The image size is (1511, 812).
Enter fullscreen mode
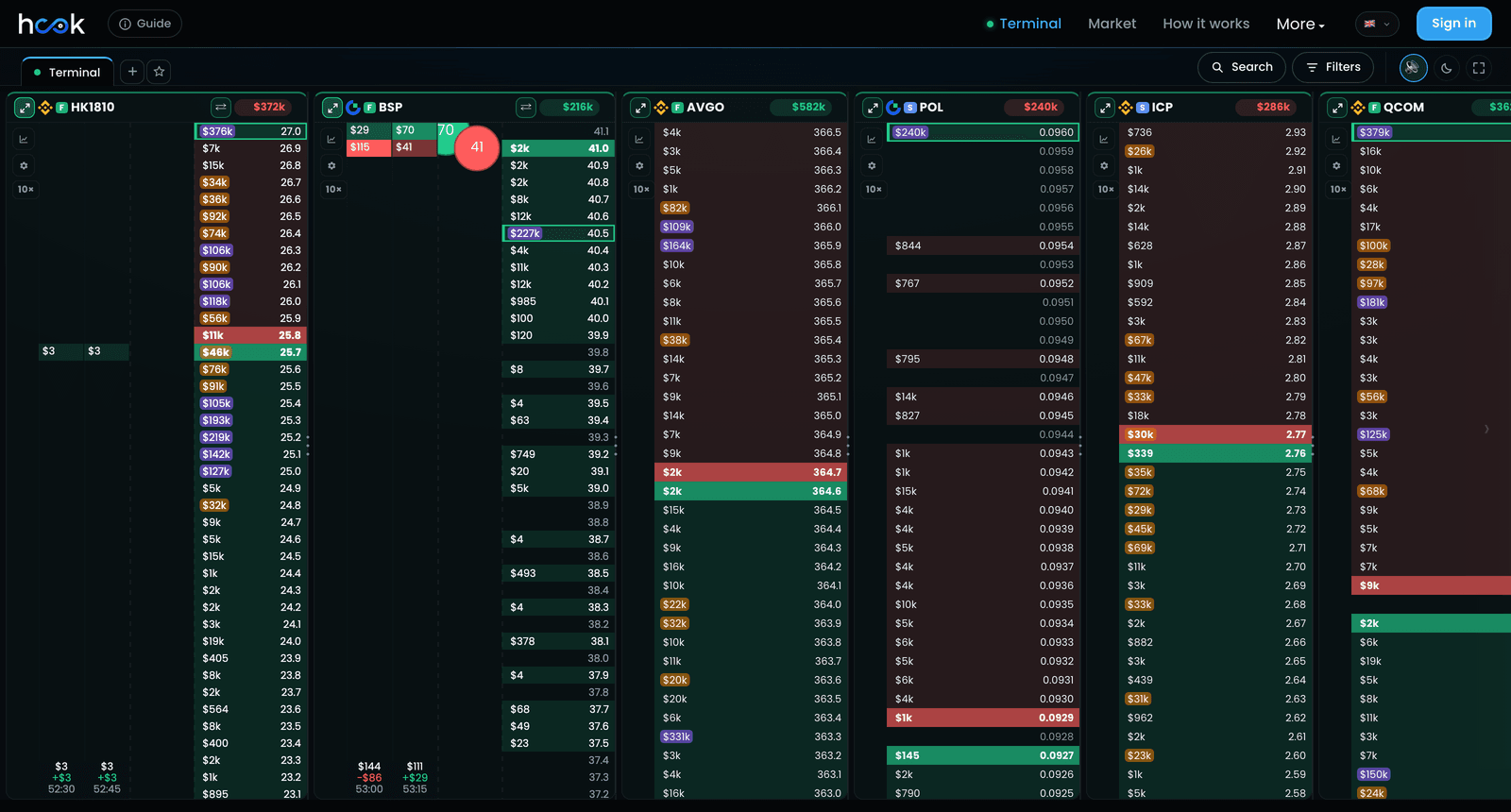(1479, 68)
